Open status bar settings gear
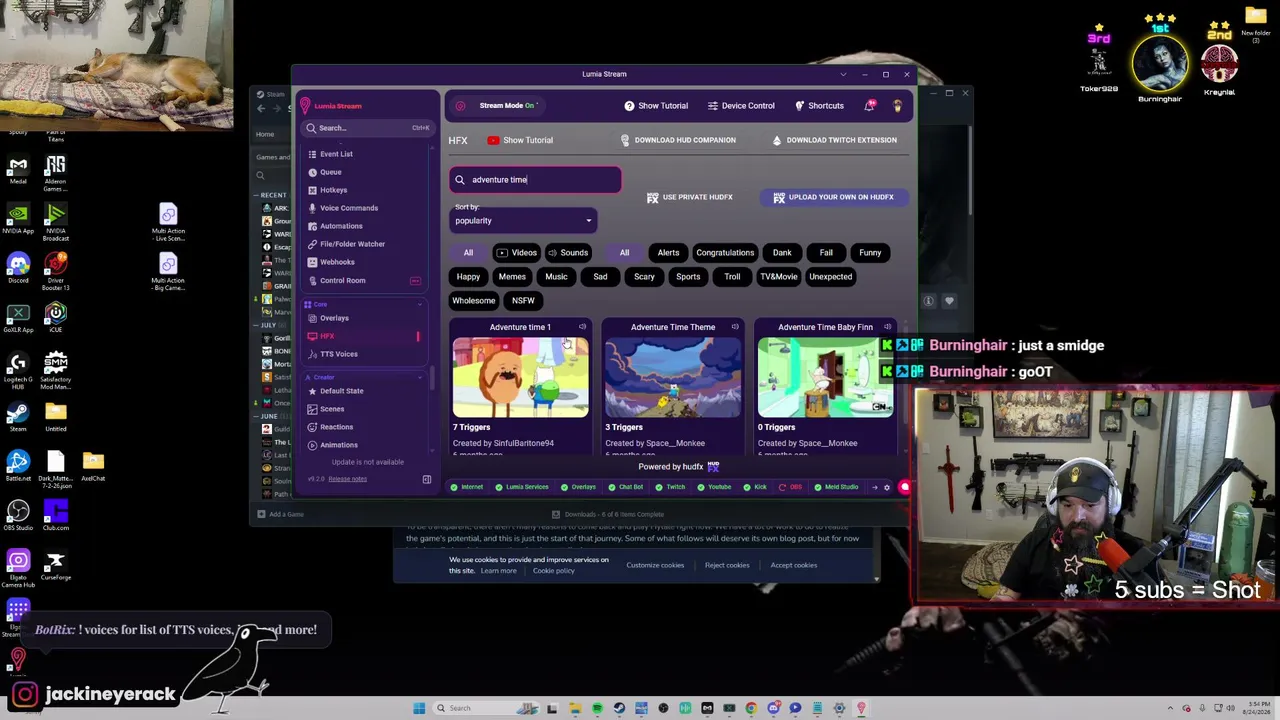Screen dimensions: 1280x720 click(887, 488)
